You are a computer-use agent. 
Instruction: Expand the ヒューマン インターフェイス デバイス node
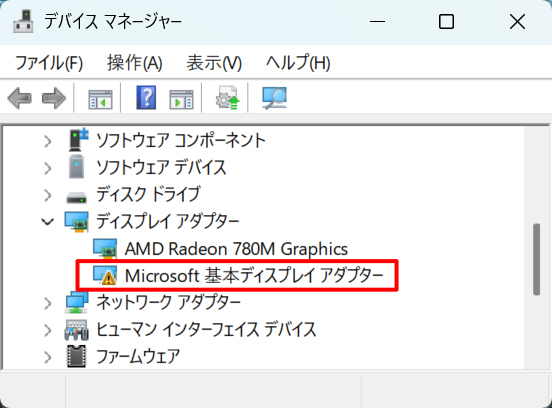(48, 330)
